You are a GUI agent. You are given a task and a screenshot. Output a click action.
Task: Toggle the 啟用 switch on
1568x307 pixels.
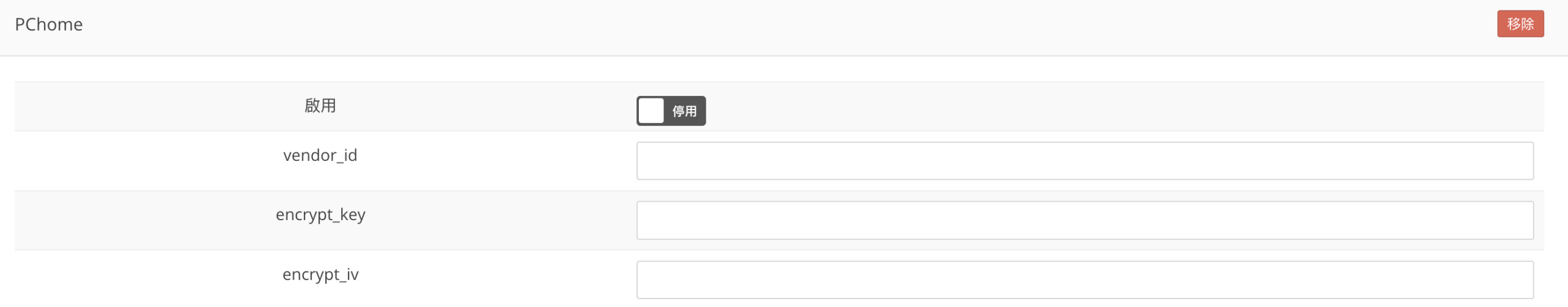click(x=671, y=111)
